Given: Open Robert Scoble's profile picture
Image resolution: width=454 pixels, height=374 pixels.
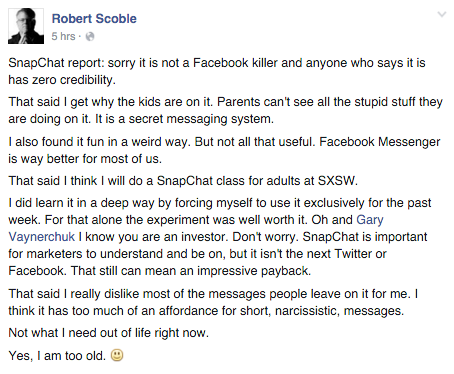Looking at the screenshot, I should tap(26, 26).
